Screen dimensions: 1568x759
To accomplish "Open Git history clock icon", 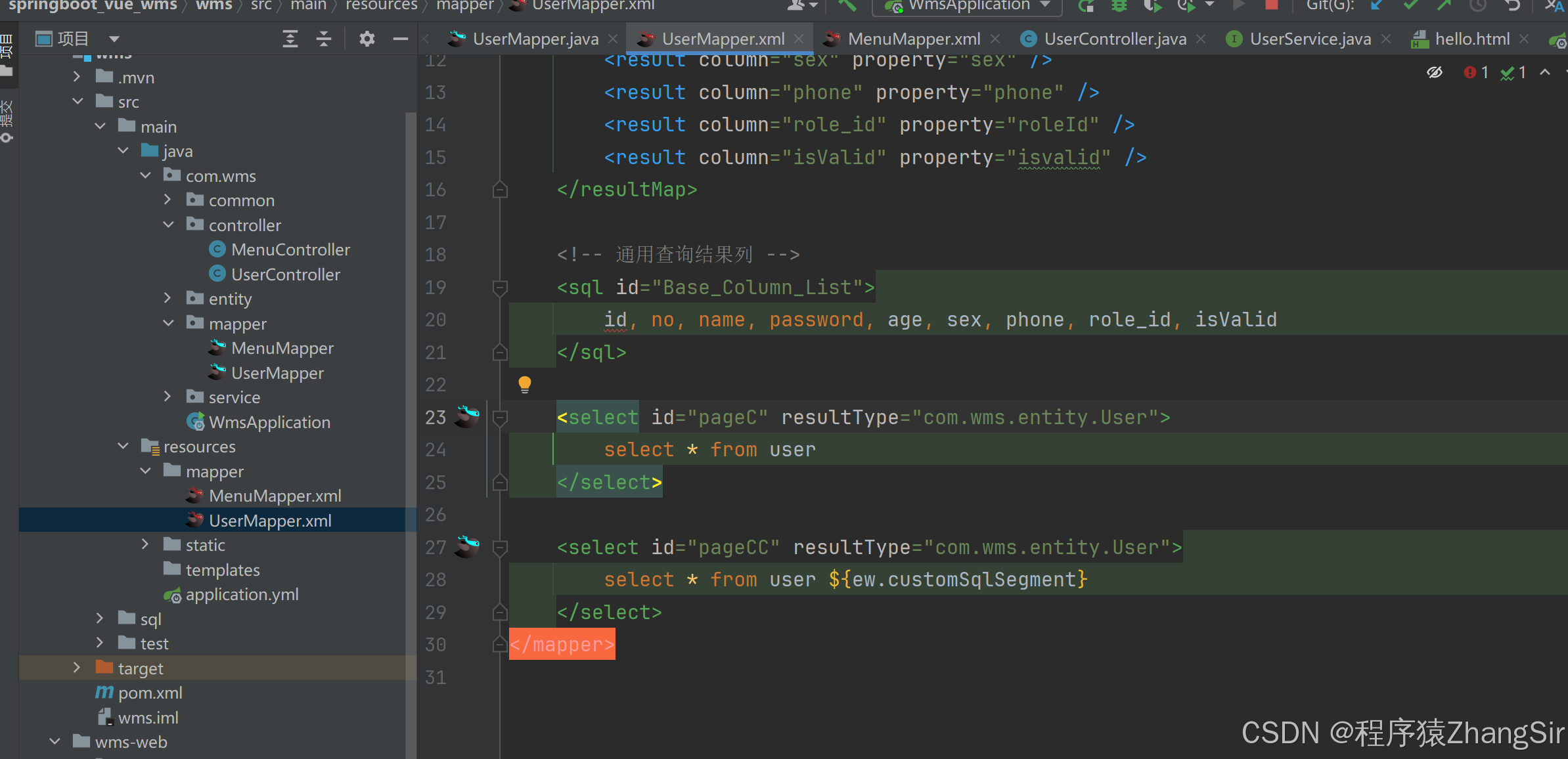I will (1477, 5).
